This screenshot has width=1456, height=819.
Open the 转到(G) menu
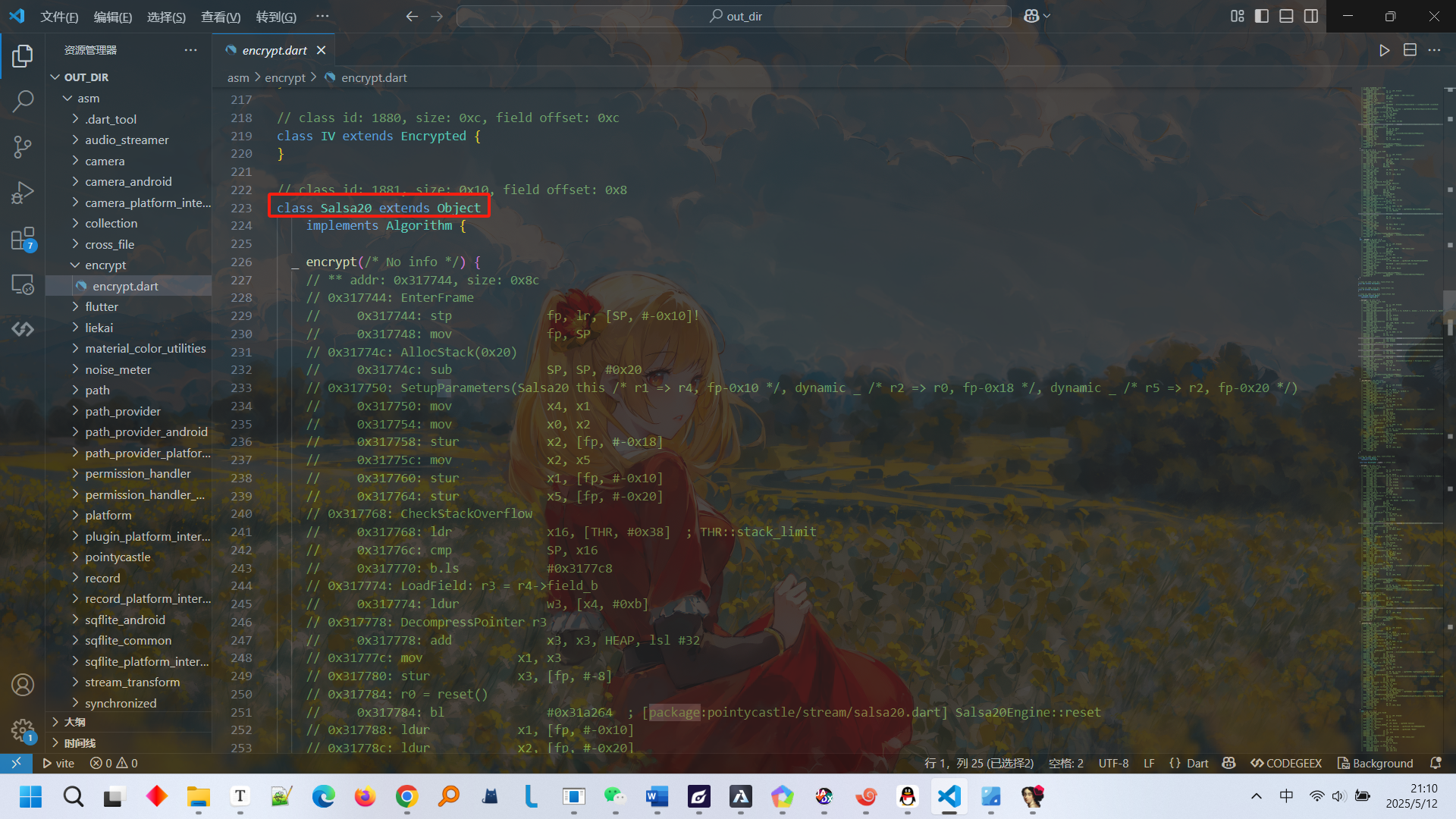(276, 17)
